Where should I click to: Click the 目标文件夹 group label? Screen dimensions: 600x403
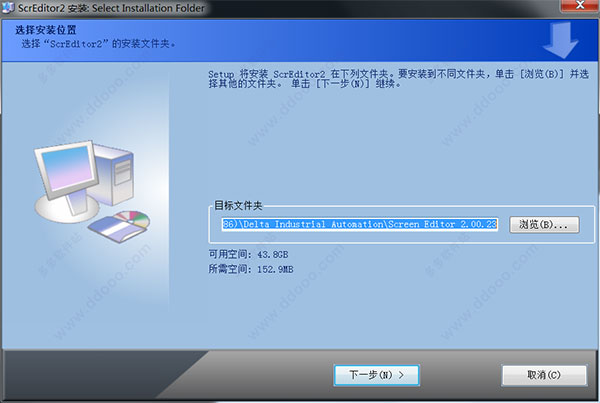pyautogui.click(x=238, y=206)
